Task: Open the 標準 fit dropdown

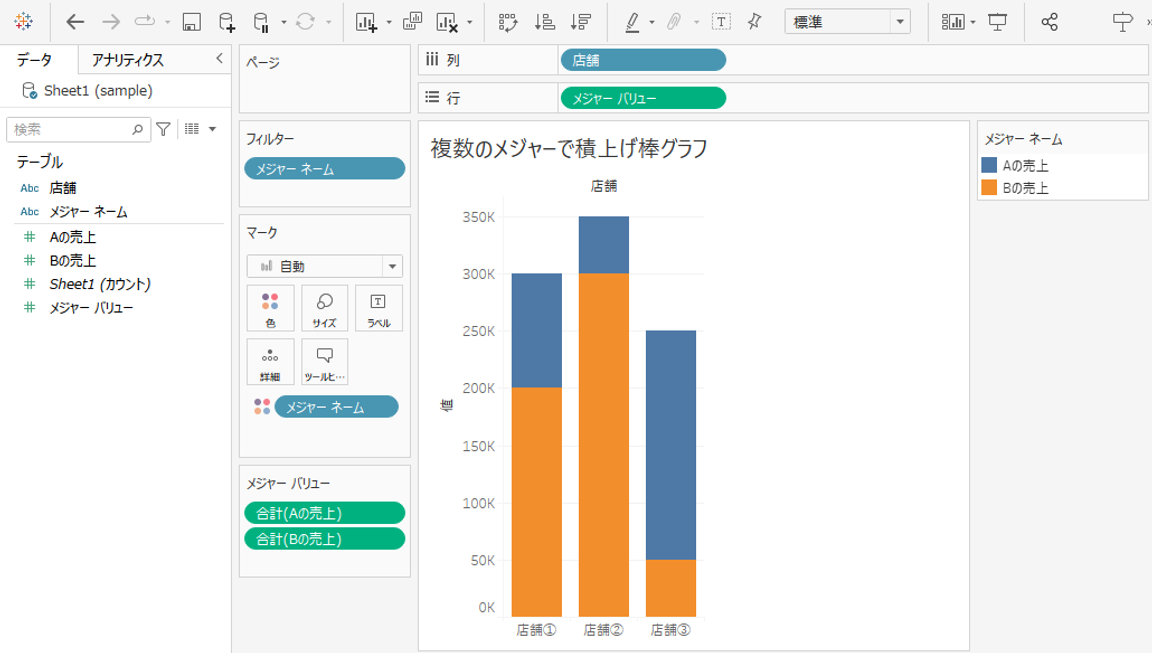Action: [x=847, y=22]
